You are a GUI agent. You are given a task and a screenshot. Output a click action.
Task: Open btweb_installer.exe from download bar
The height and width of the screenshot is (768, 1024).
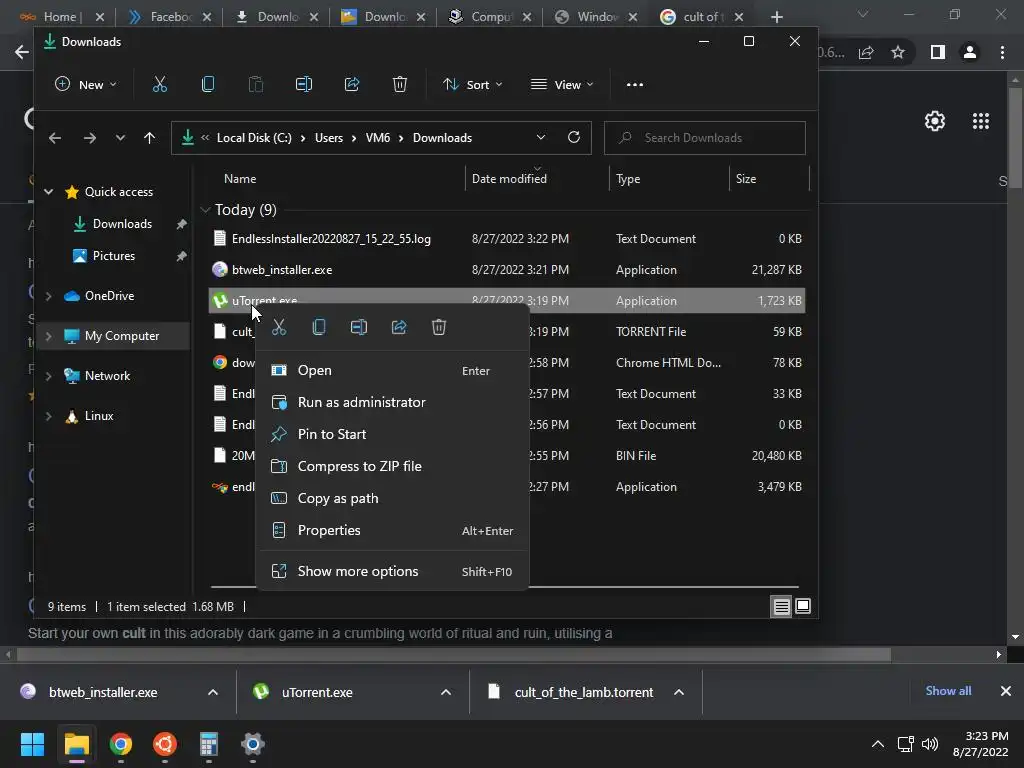click(x=103, y=692)
